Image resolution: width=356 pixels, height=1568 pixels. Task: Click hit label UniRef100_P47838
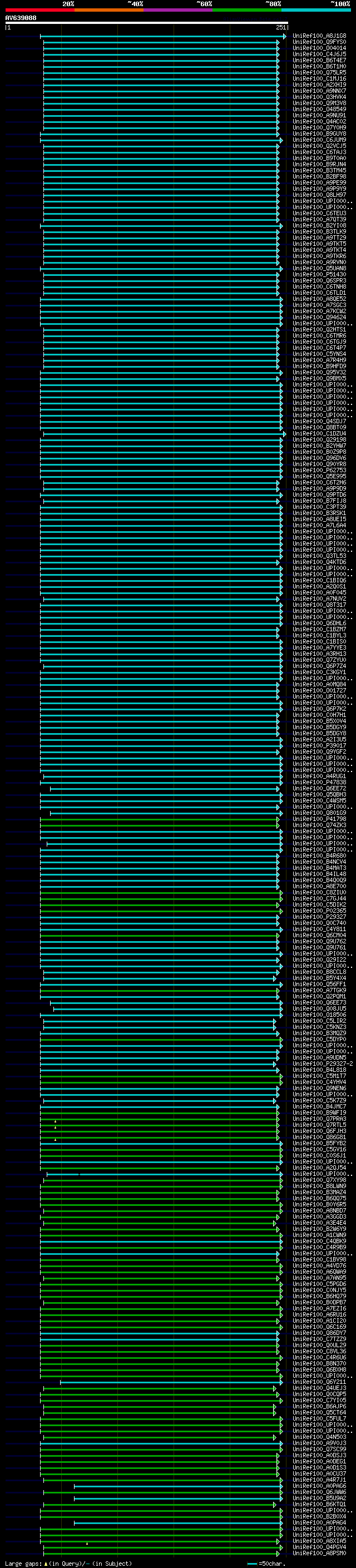pyautogui.click(x=319, y=782)
